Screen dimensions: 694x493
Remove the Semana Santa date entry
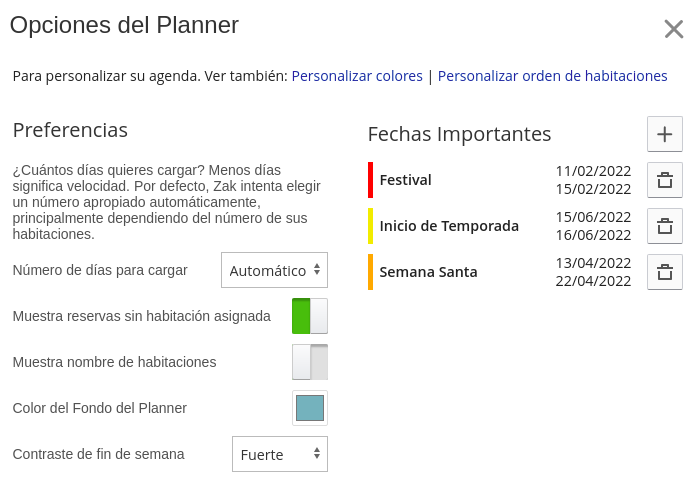coord(664,272)
